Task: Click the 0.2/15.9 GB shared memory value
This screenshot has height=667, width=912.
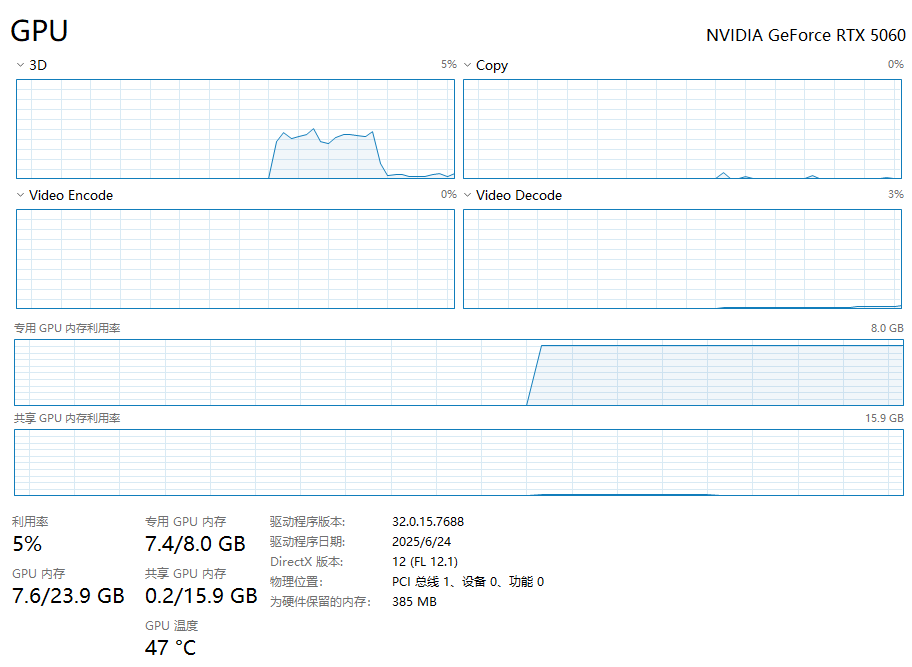Action: (201, 596)
